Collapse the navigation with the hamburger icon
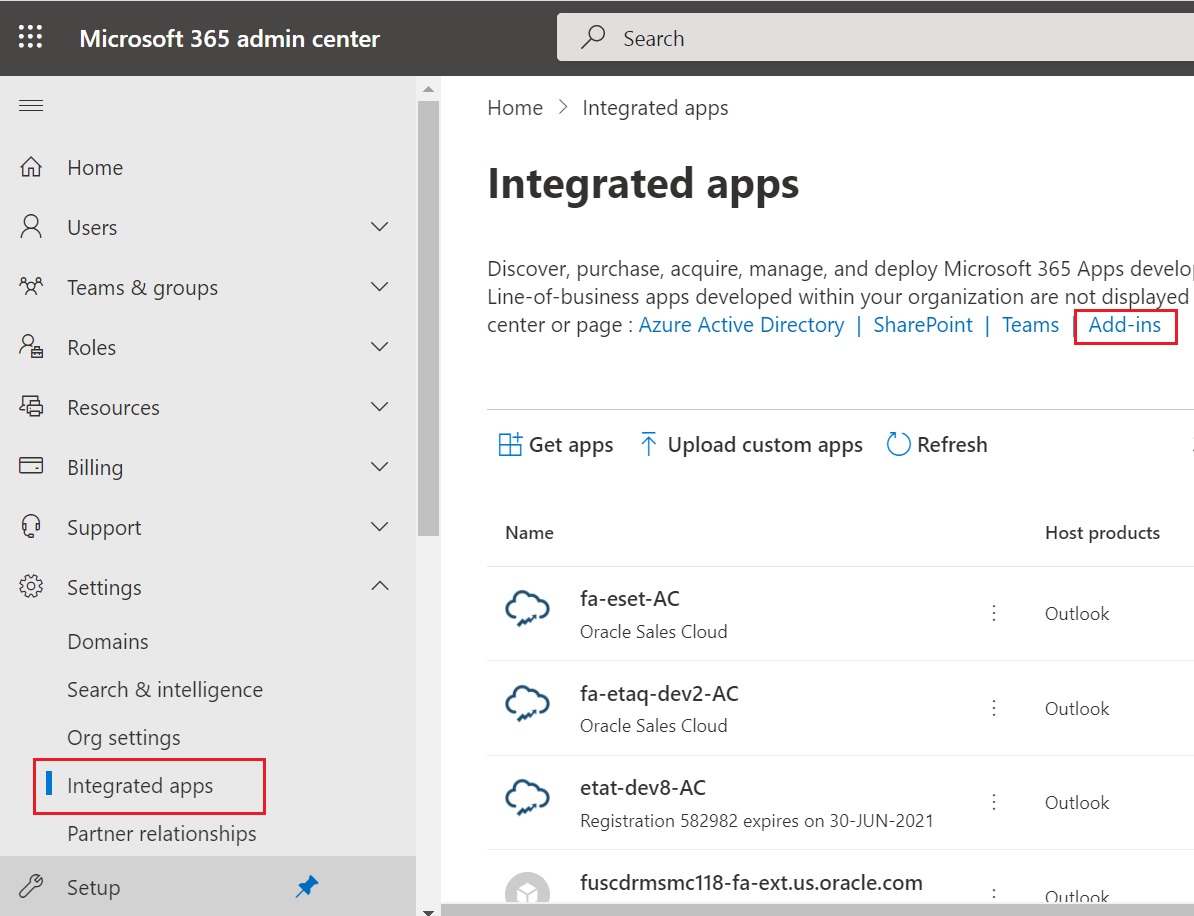The image size is (1194, 916). tap(30, 104)
